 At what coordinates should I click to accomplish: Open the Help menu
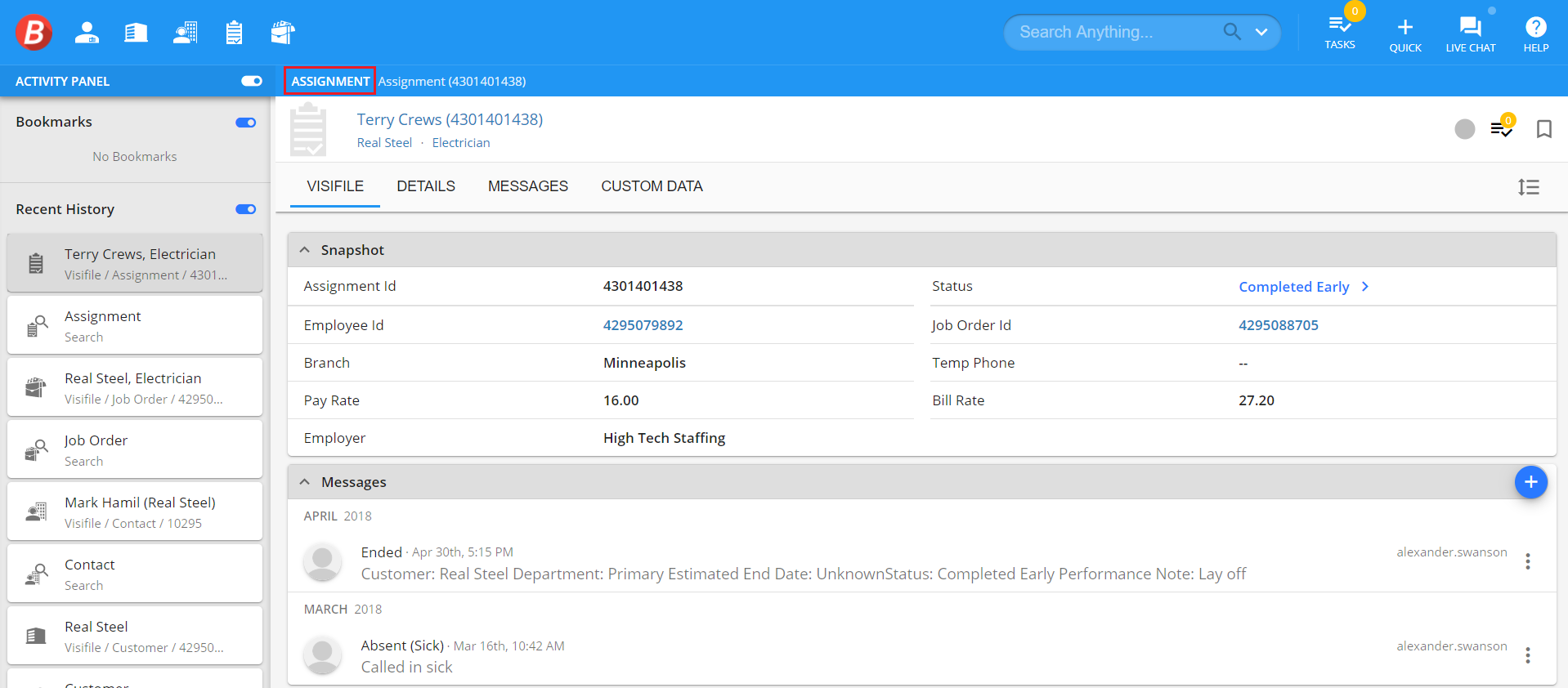(x=1536, y=35)
